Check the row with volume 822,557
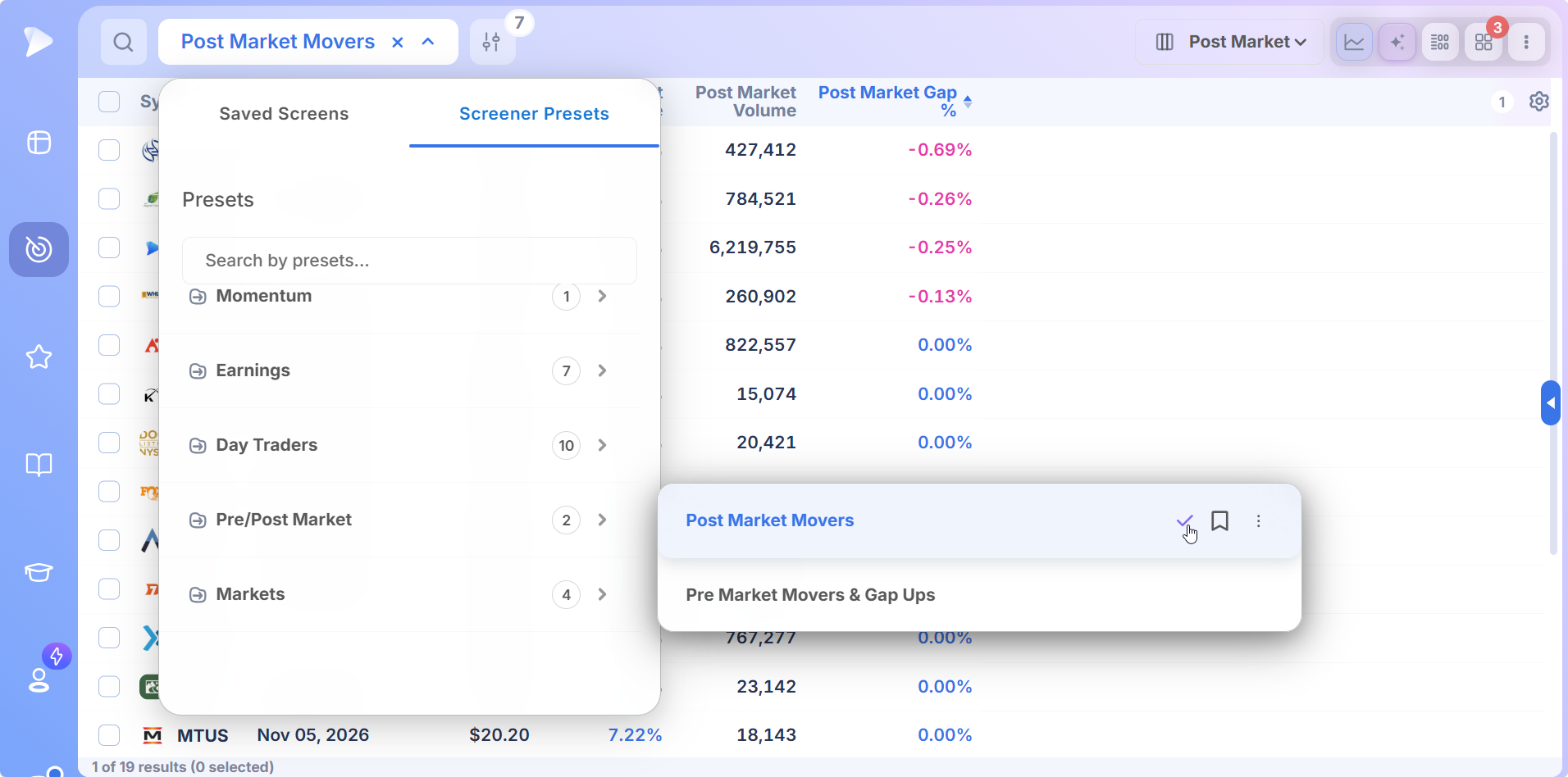The image size is (1568, 777). 109,345
